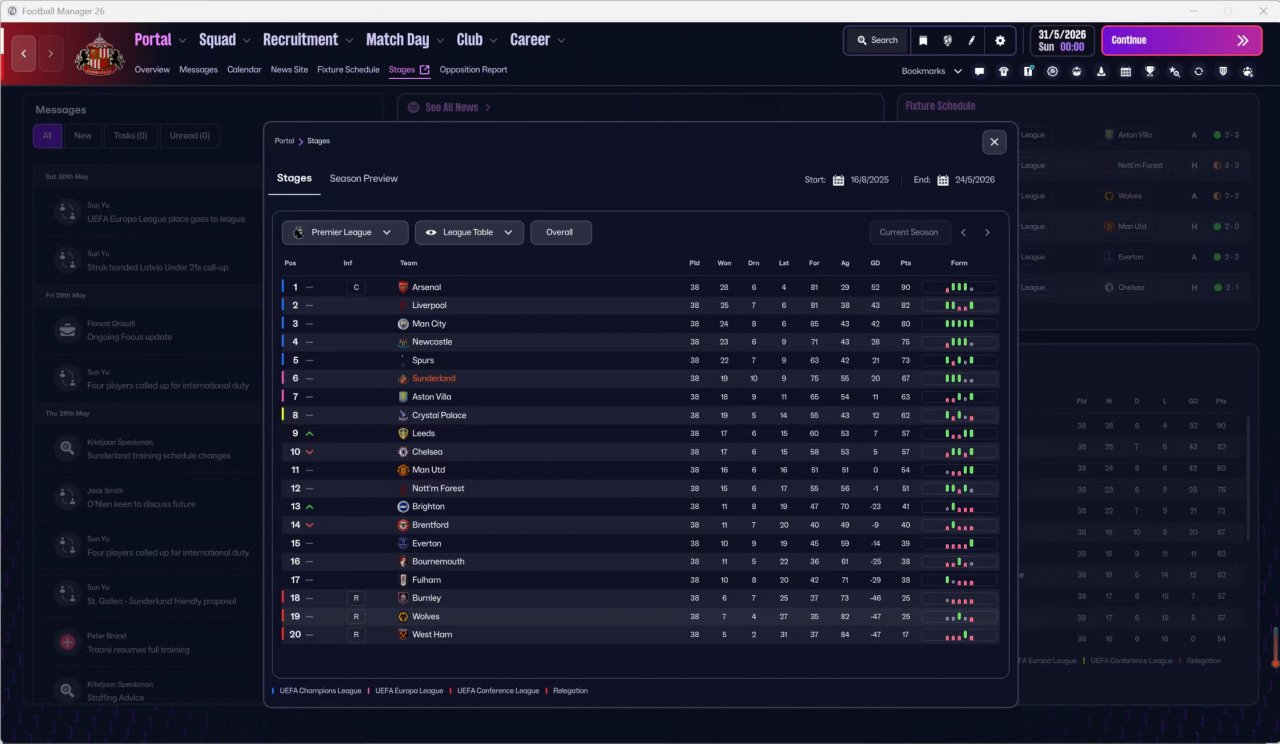The height and width of the screenshot is (744, 1280).
Task: Select the Tasks (0) messages filter
Action: pos(130,136)
